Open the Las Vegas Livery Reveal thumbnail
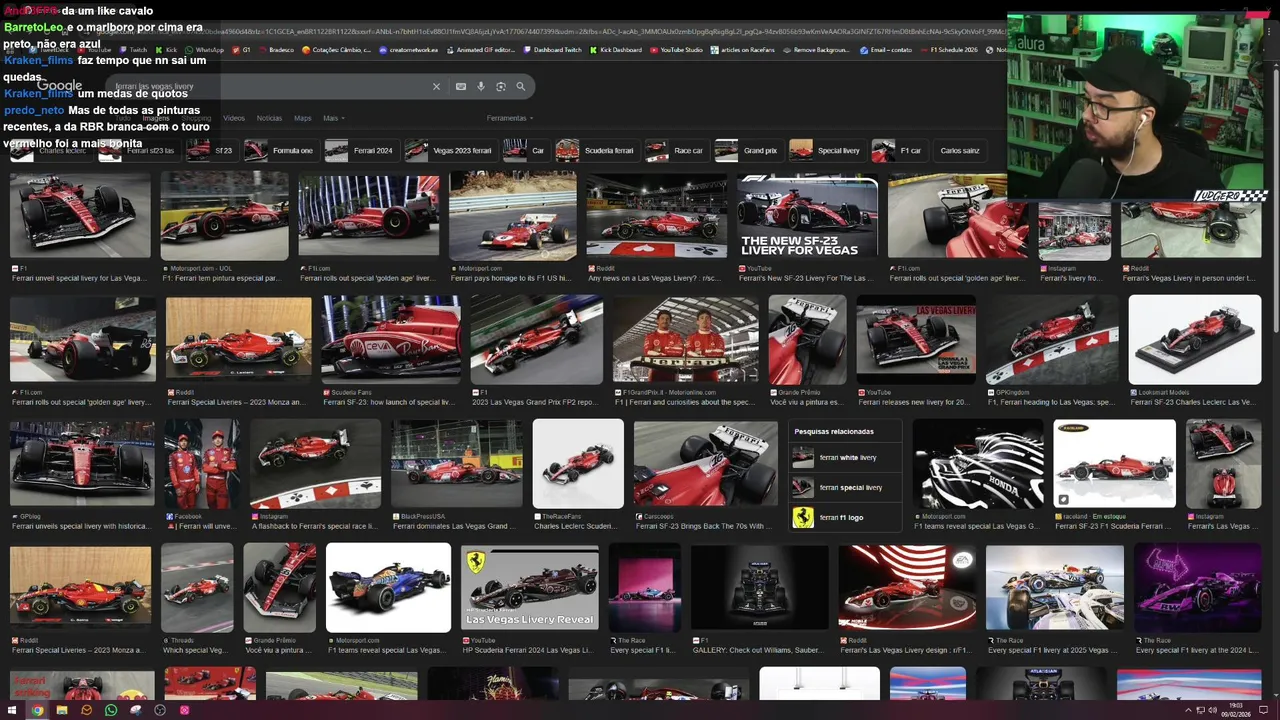Image resolution: width=1280 pixels, height=720 pixels. click(x=529, y=587)
